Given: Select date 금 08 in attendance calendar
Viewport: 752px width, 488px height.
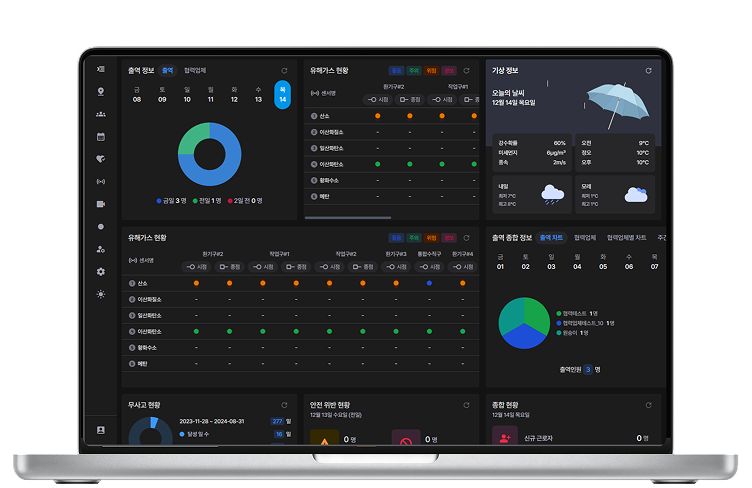Looking at the screenshot, I should [137, 94].
